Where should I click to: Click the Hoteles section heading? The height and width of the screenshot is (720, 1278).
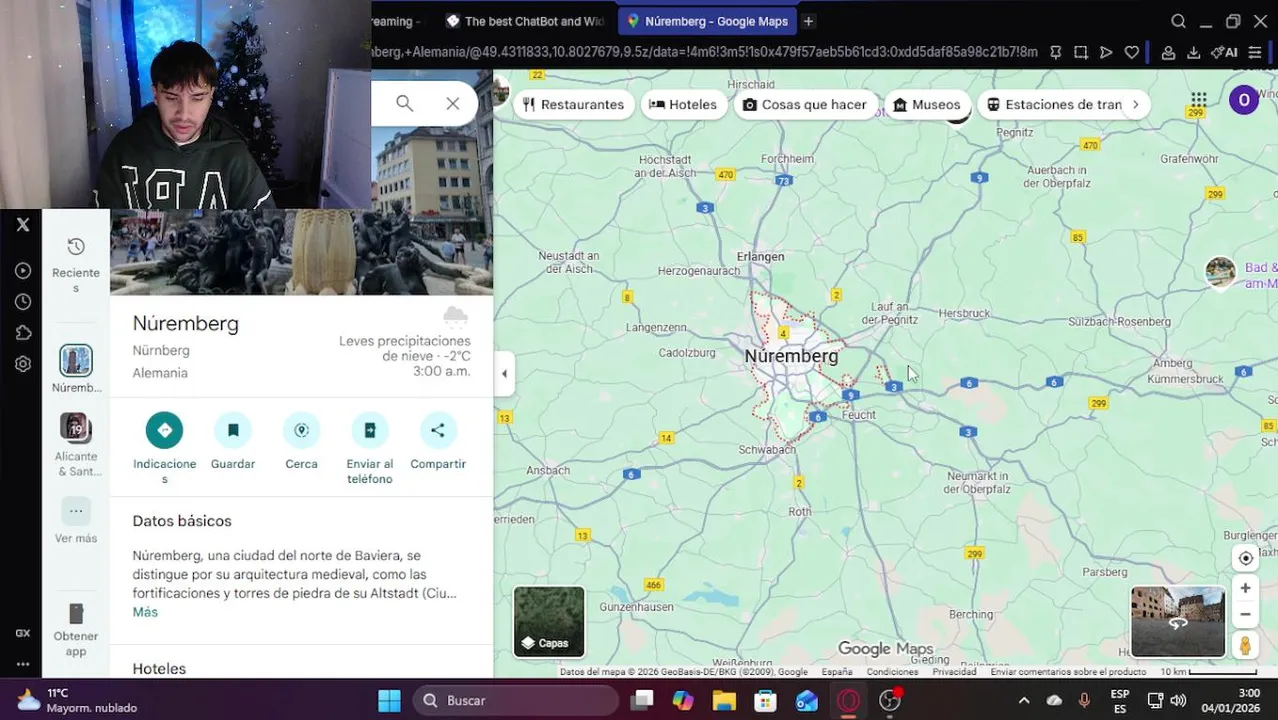coord(159,669)
